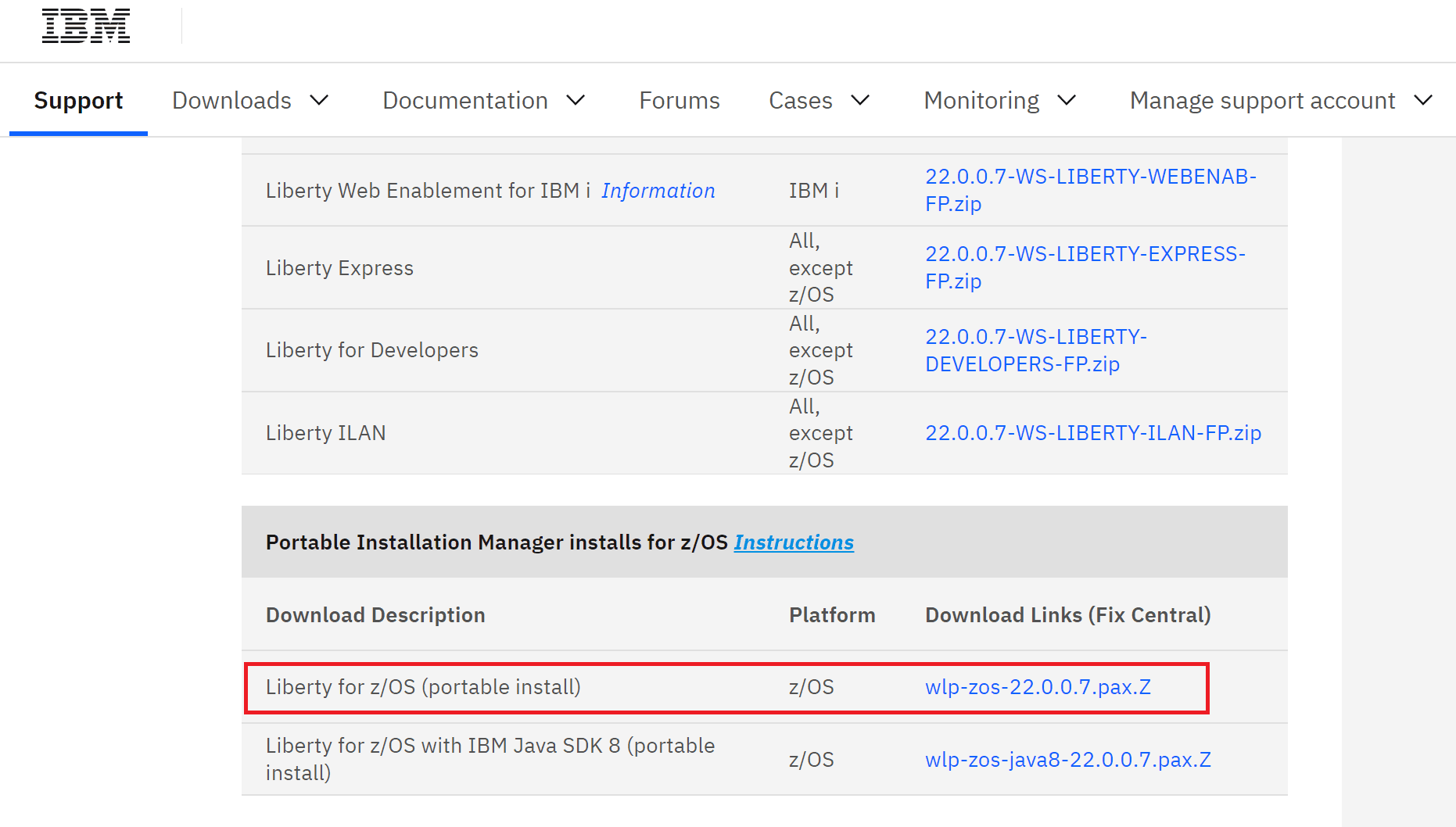Expand the Manage support account chevron
The height and width of the screenshot is (827, 1456).
coord(1423,101)
